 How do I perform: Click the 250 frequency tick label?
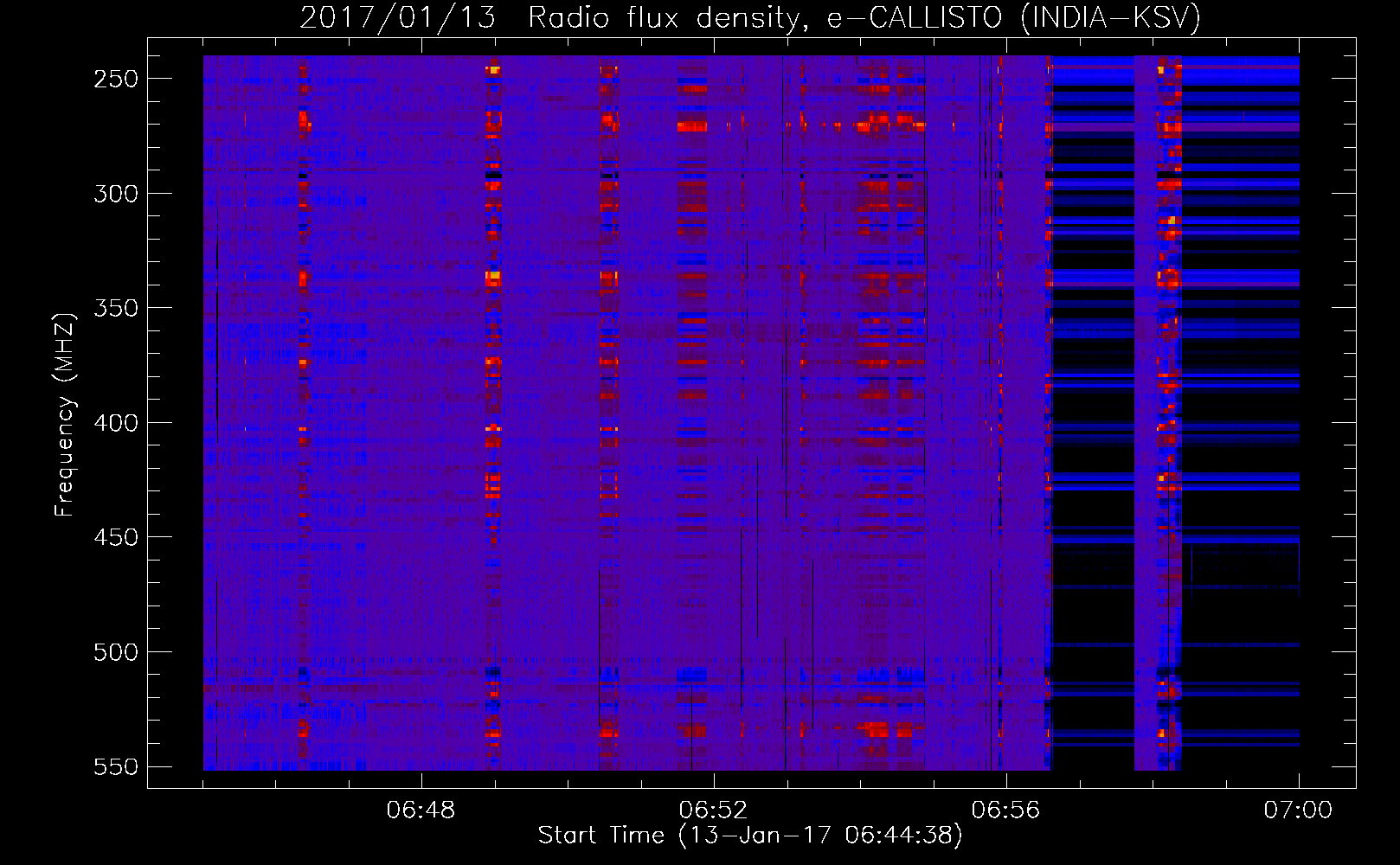[116, 79]
